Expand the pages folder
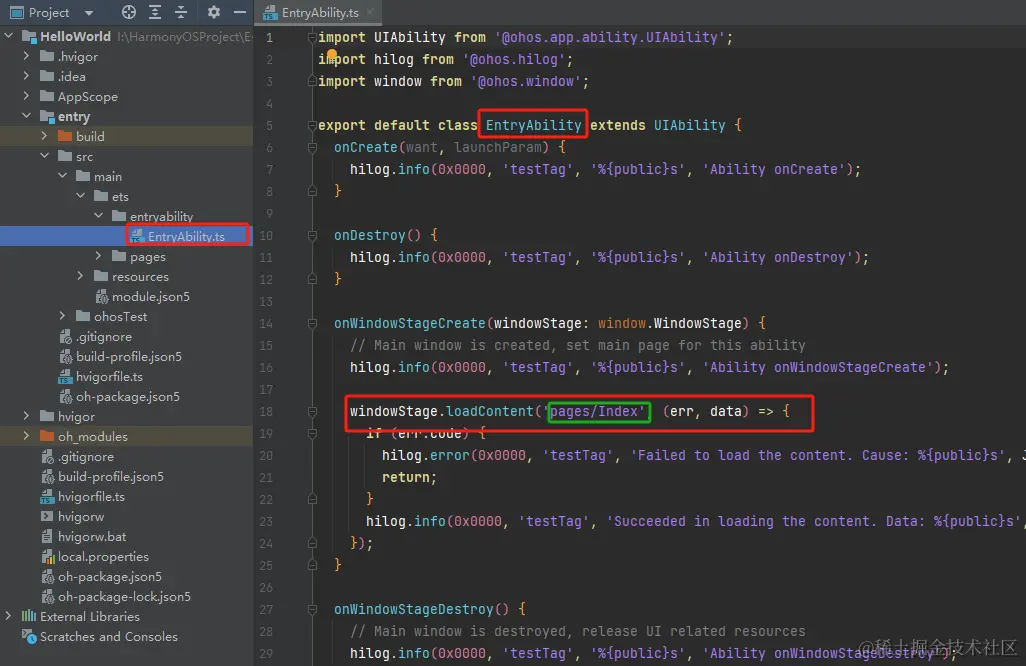Viewport: 1026px width, 666px height. coord(98,256)
